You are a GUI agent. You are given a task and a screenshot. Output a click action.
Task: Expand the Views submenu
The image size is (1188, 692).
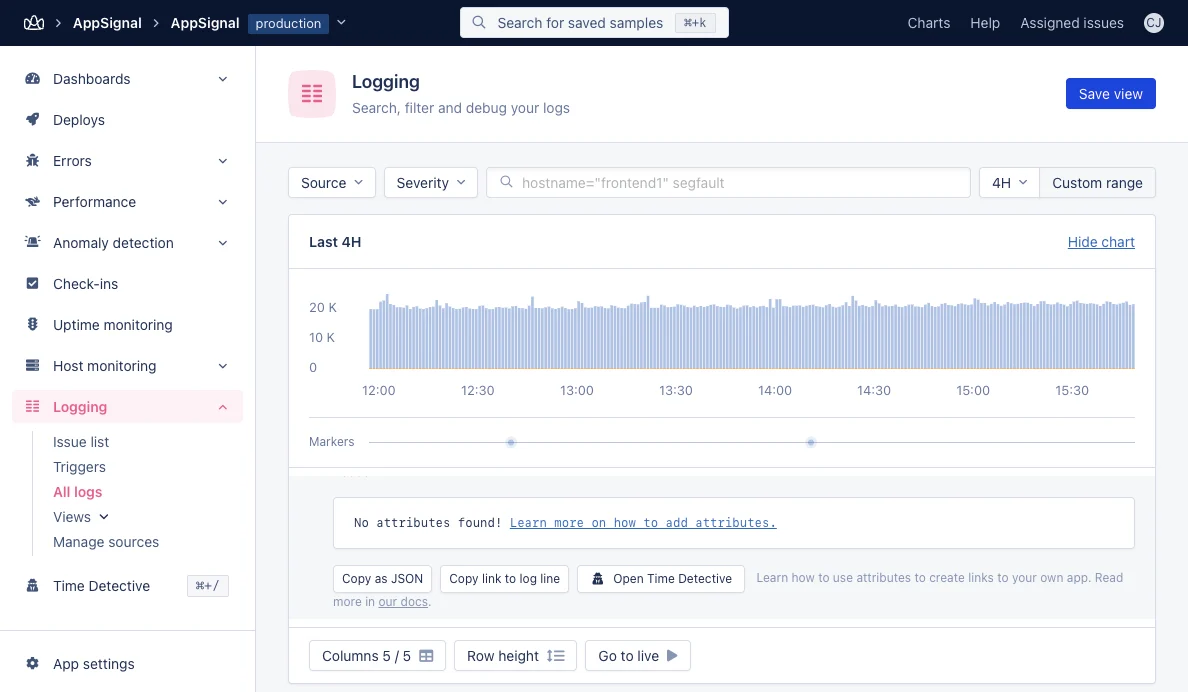pyautogui.click(x=81, y=517)
